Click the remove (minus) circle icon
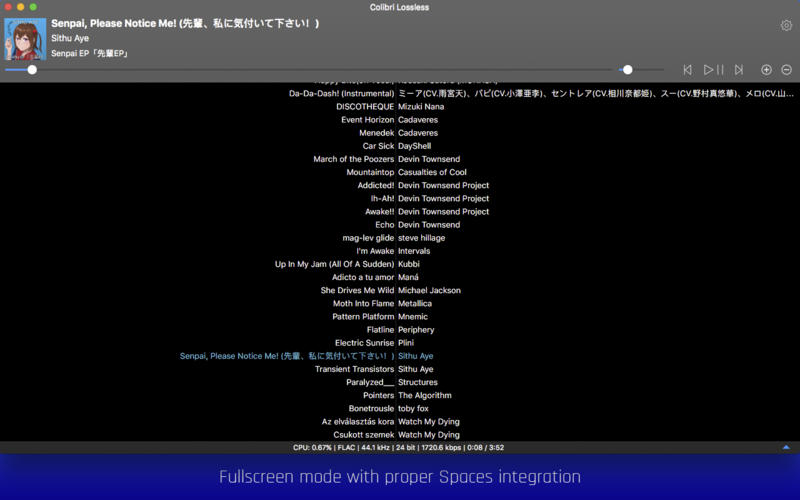Image resolution: width=800 pixels, height=500 pixels. coord(786,70)
